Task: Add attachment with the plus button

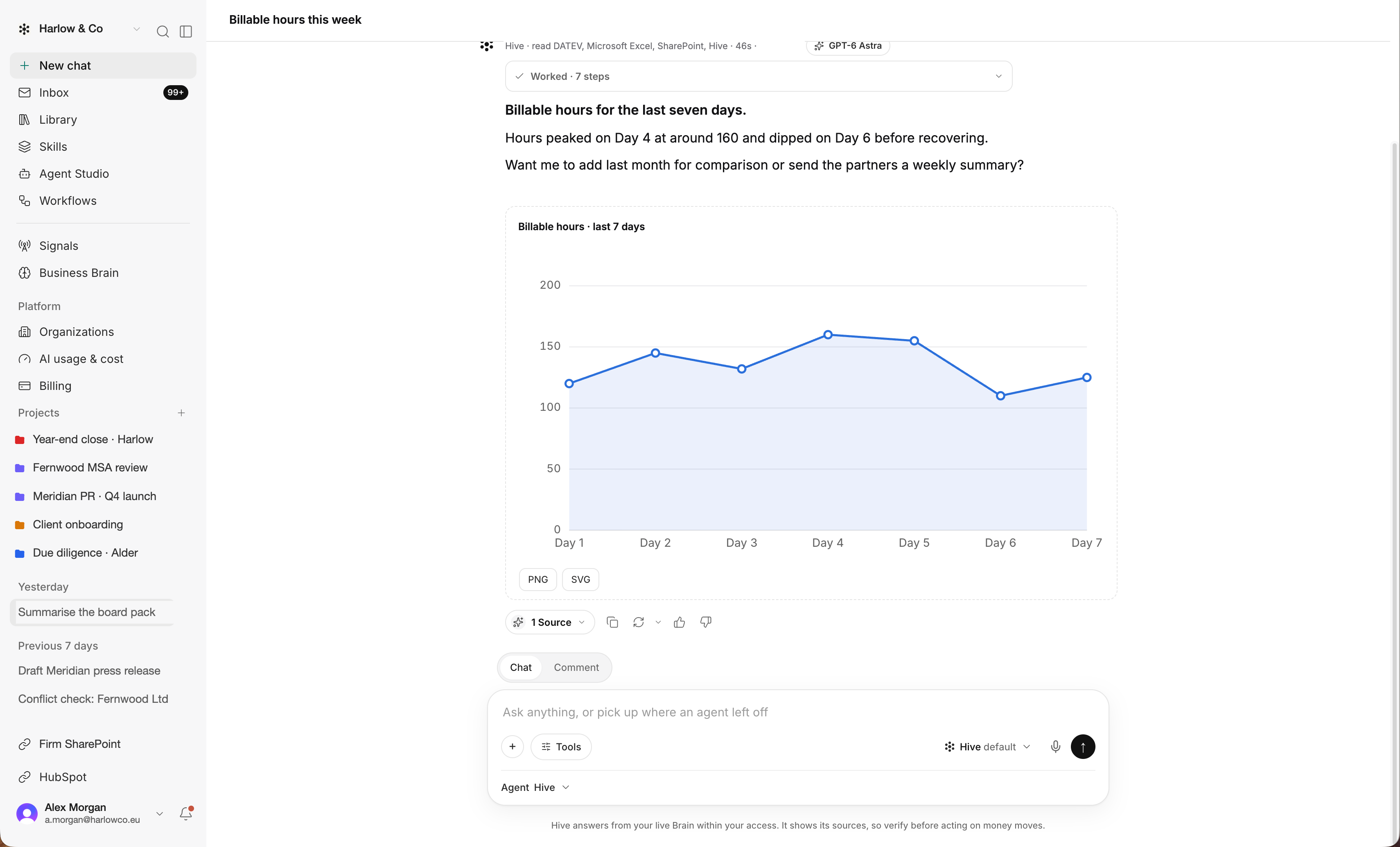Action: click(512, 746)
